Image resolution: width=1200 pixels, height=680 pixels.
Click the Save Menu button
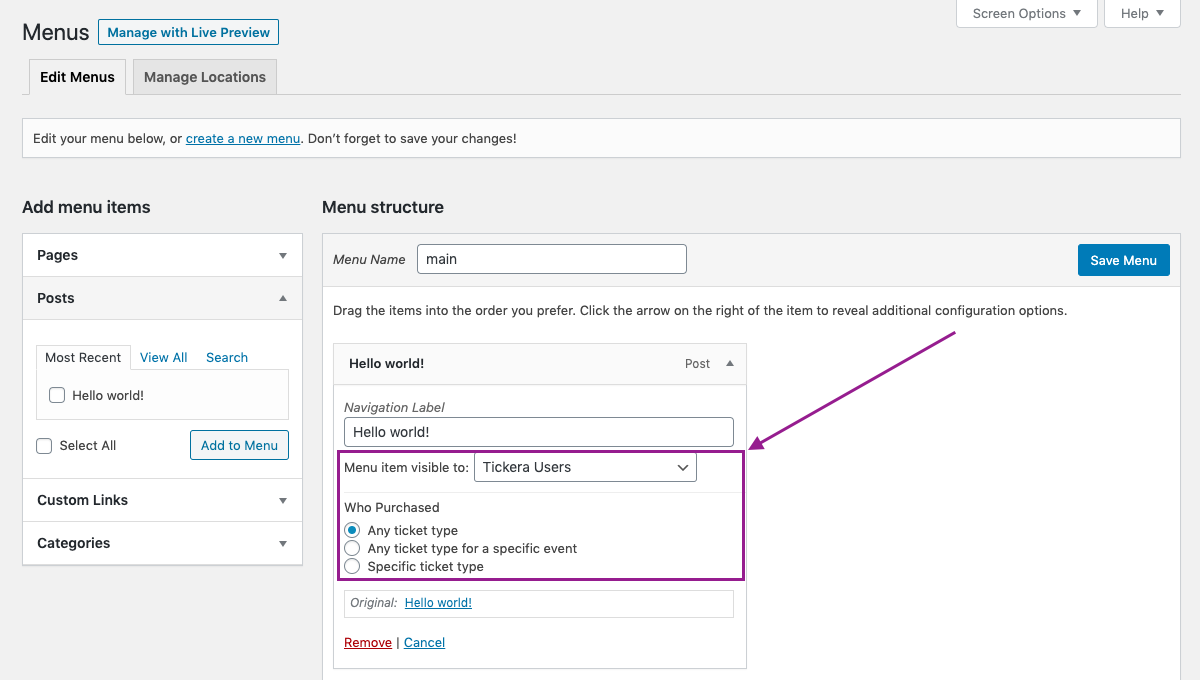1123,260
